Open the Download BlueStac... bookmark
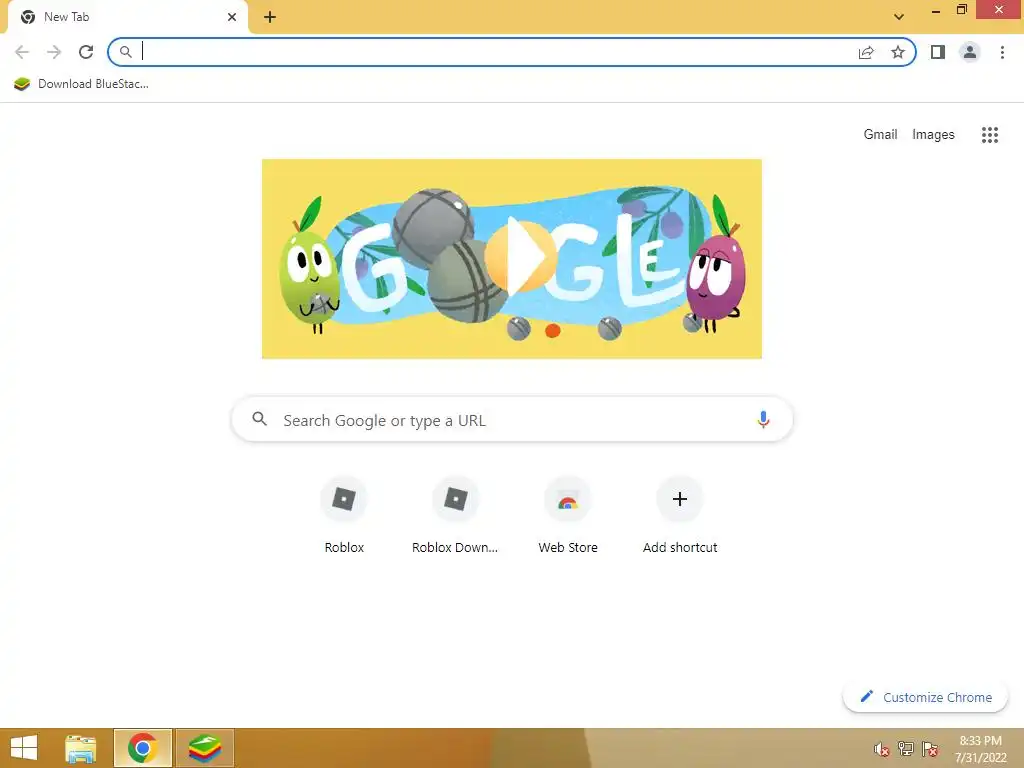The width and height of the screenshot is (1024, 768). coord(82,84)
